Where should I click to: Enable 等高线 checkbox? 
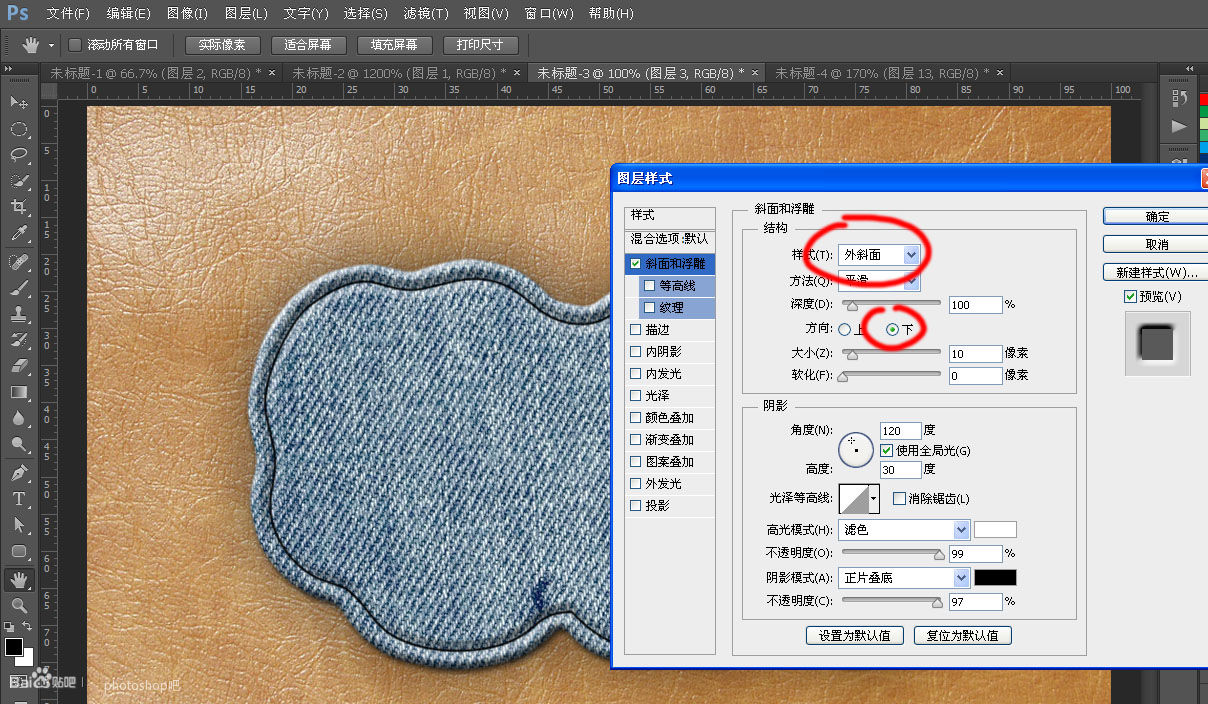[649, 286]
